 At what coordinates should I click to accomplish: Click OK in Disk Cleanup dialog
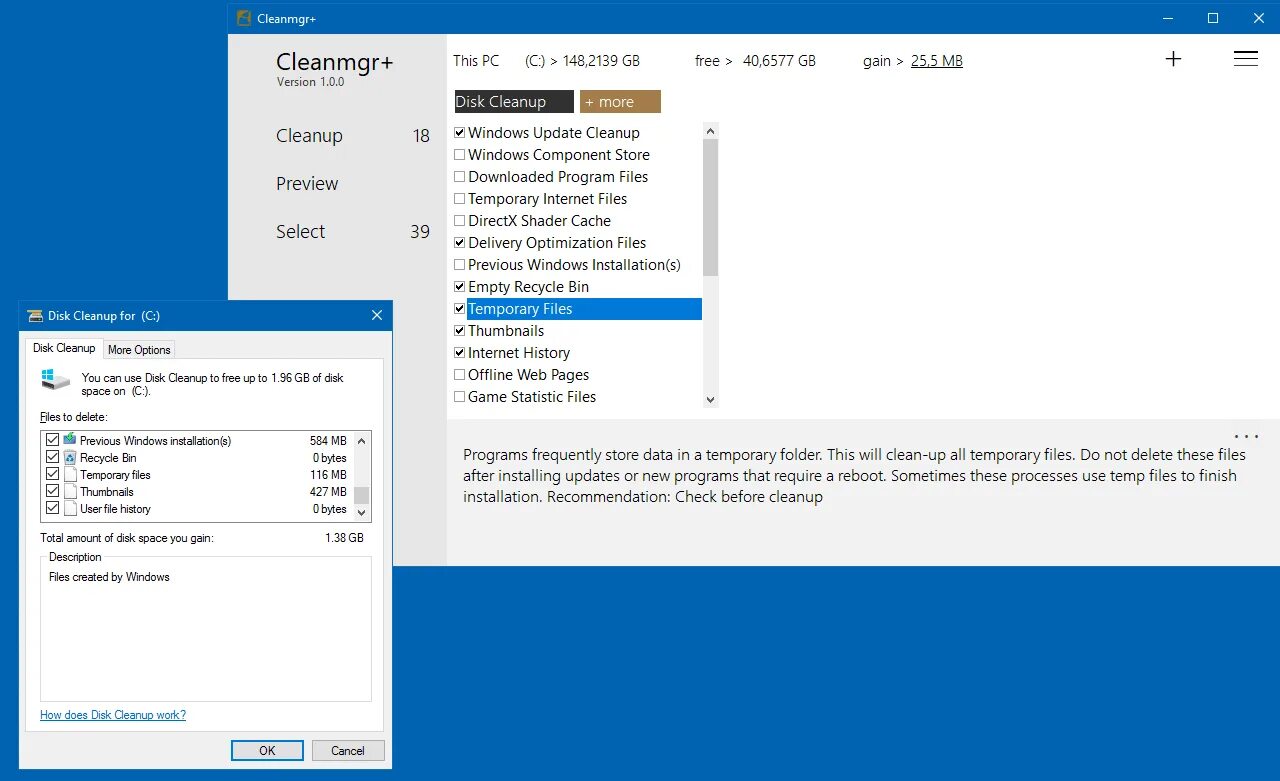coord(267,750)
